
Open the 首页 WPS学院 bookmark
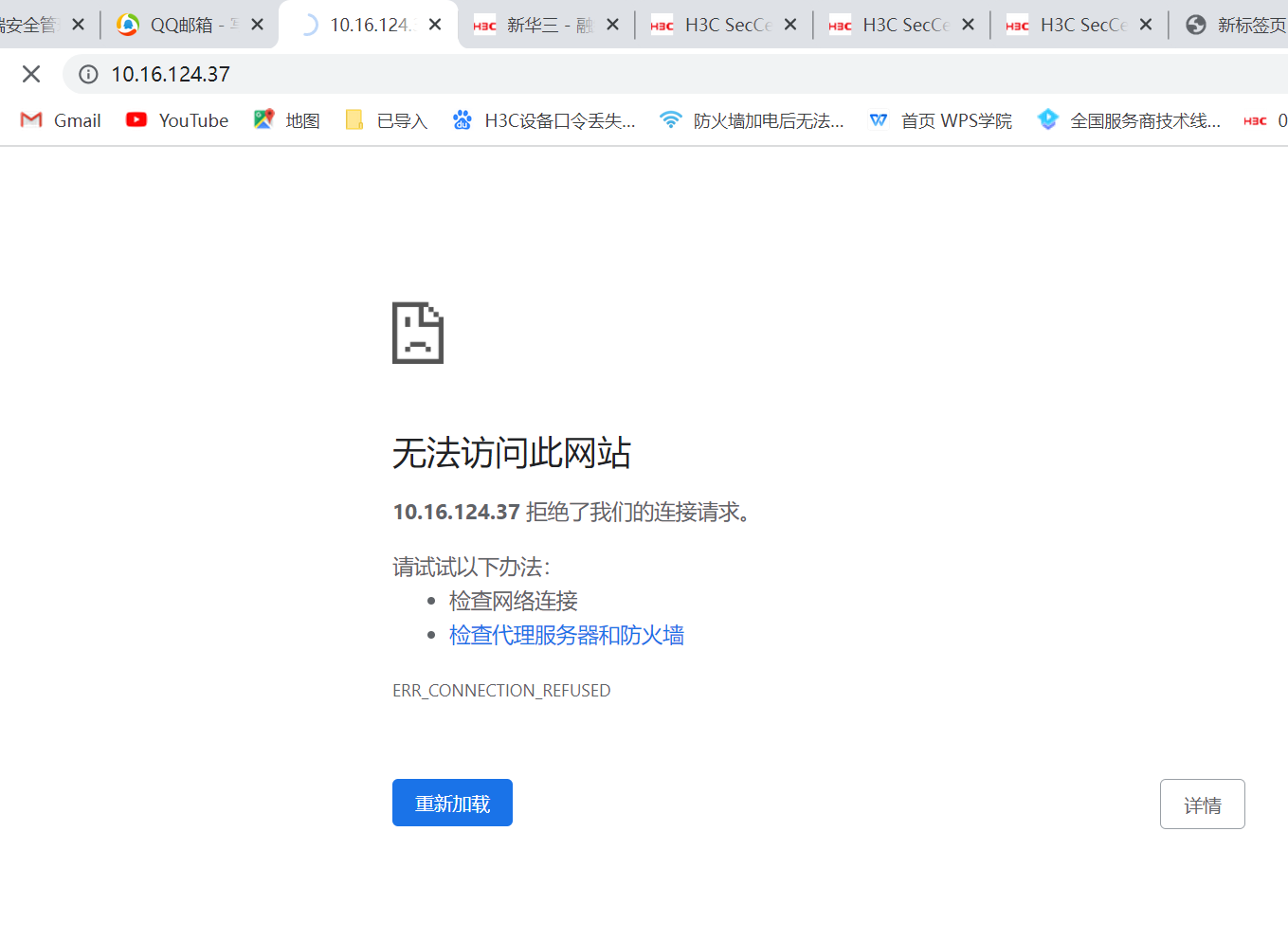[x=941, y=120]
